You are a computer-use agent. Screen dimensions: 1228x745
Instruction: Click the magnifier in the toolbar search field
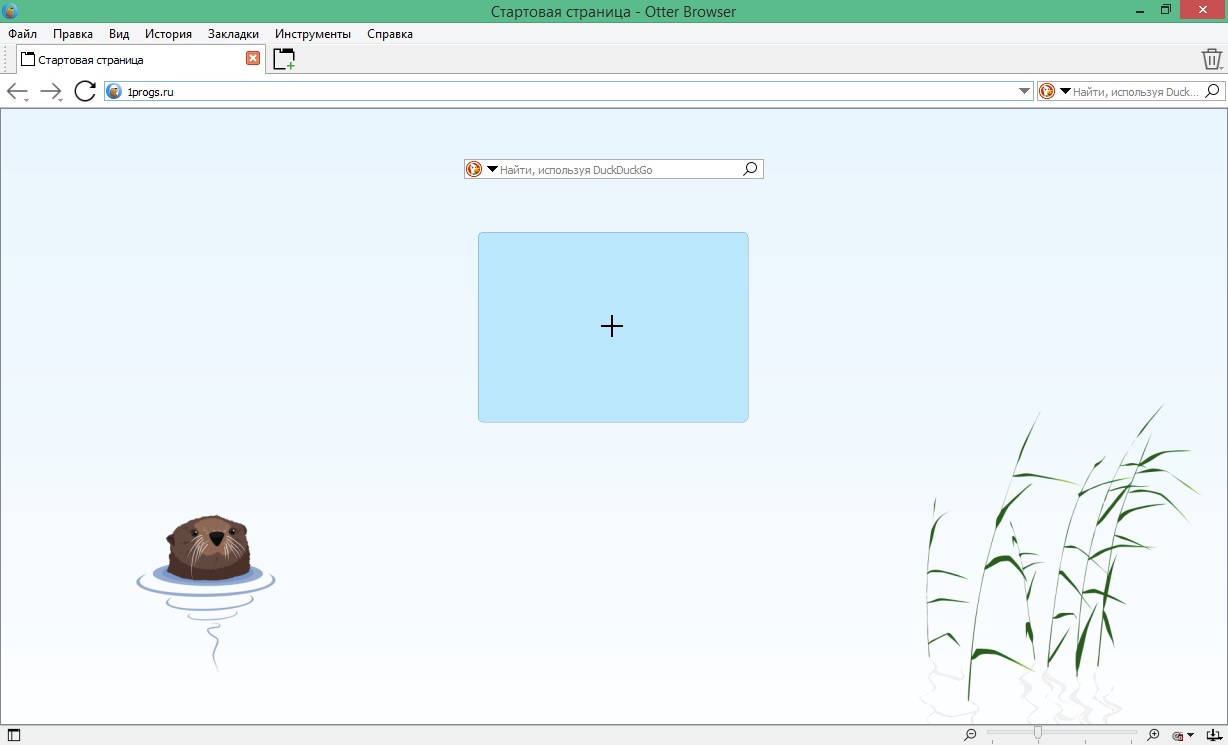pos(1212,91)
